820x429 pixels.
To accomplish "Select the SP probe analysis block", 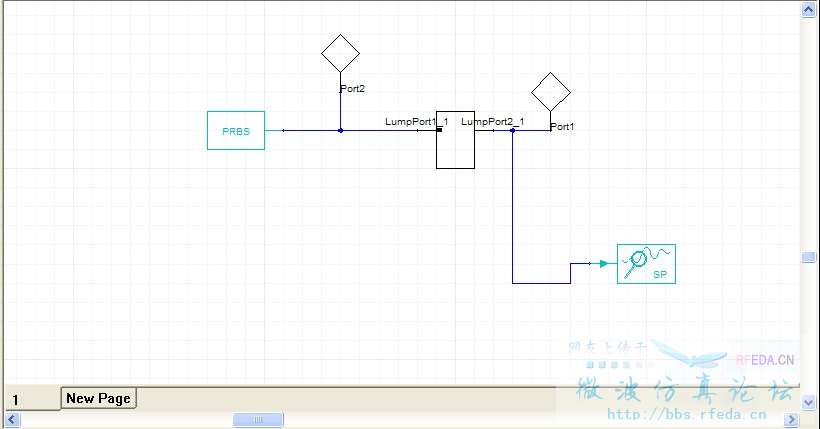I will 646,264.
